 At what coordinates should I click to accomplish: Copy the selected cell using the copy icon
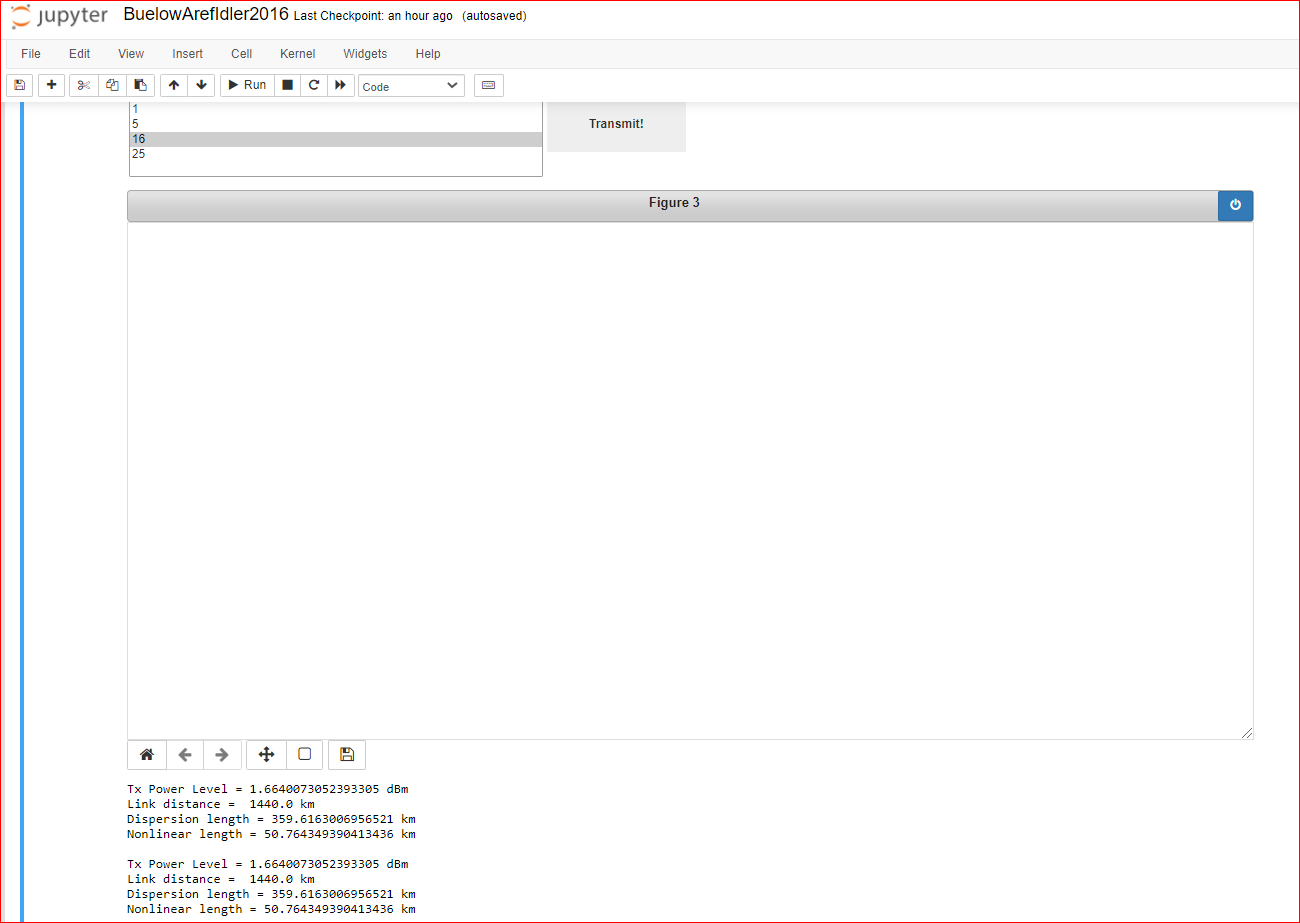(x=112, y=85)
